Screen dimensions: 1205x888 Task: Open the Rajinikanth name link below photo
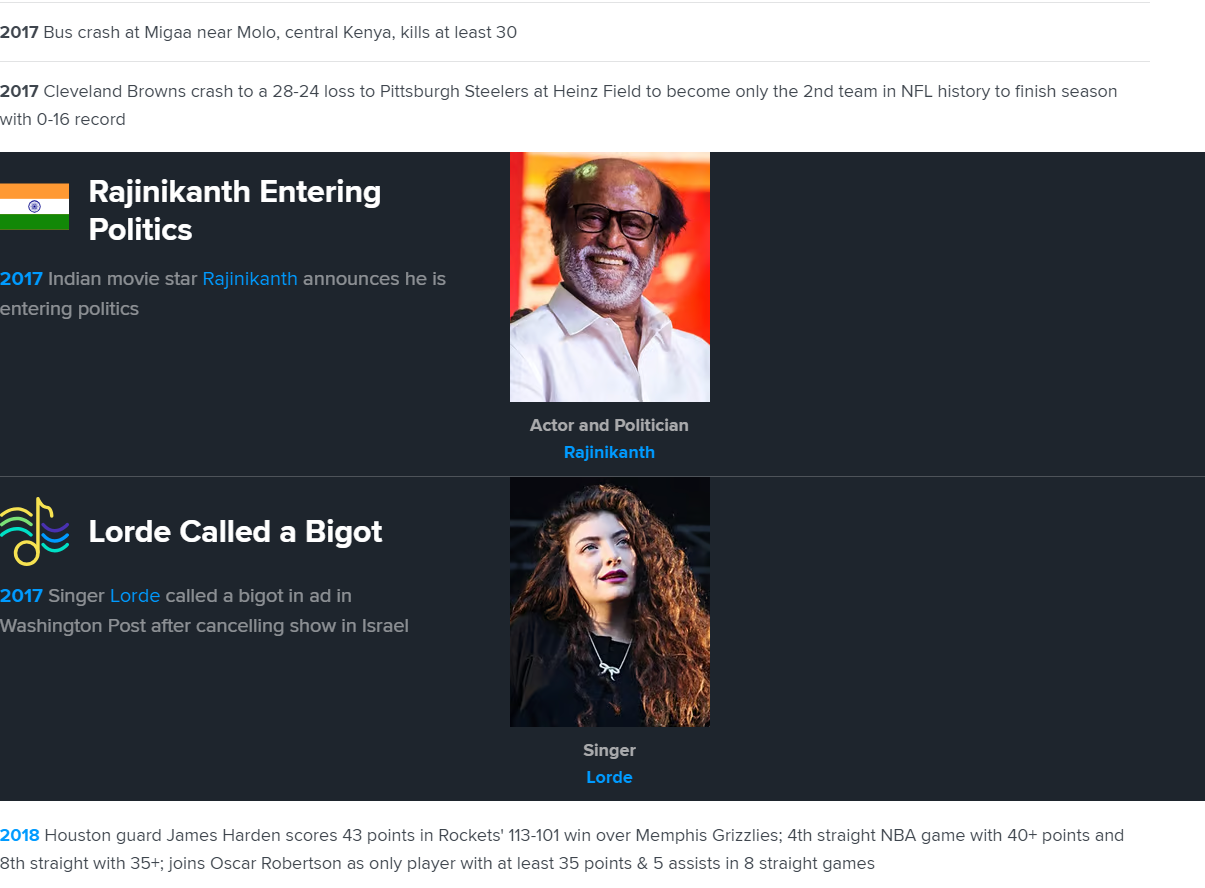609,452
